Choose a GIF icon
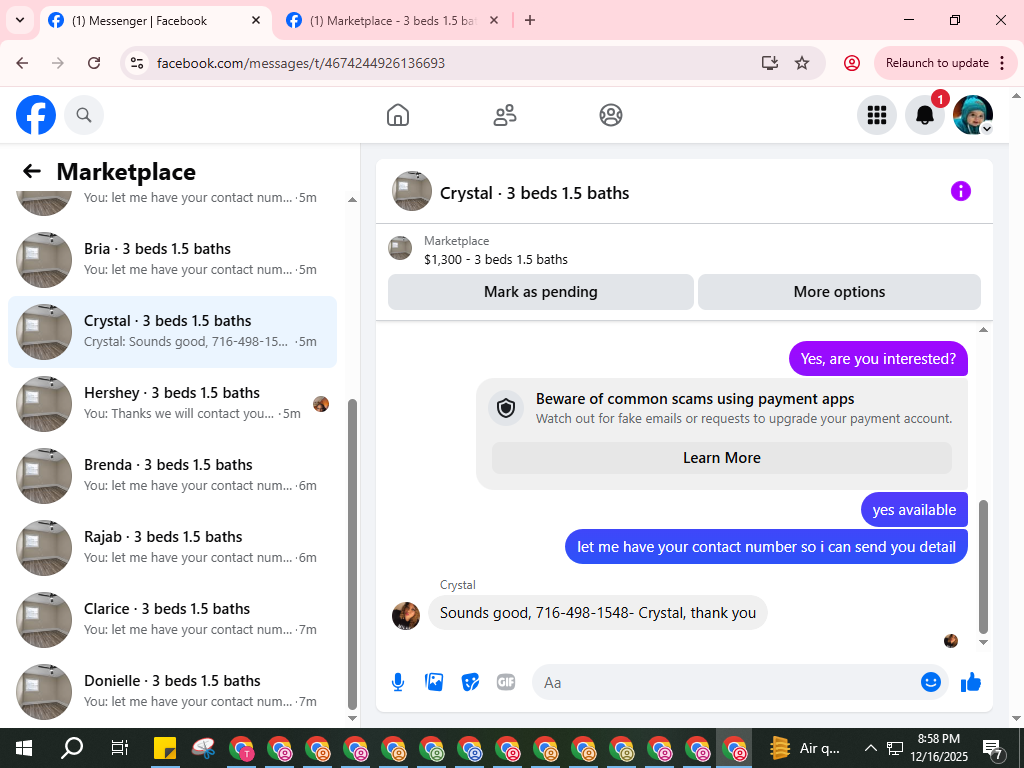This screenshot has width=1024, height=768. [506, 682]
